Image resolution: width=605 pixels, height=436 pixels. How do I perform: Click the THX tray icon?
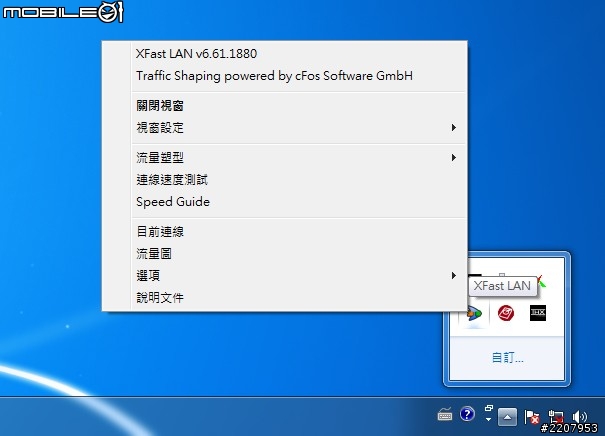(x=538, y=313)
